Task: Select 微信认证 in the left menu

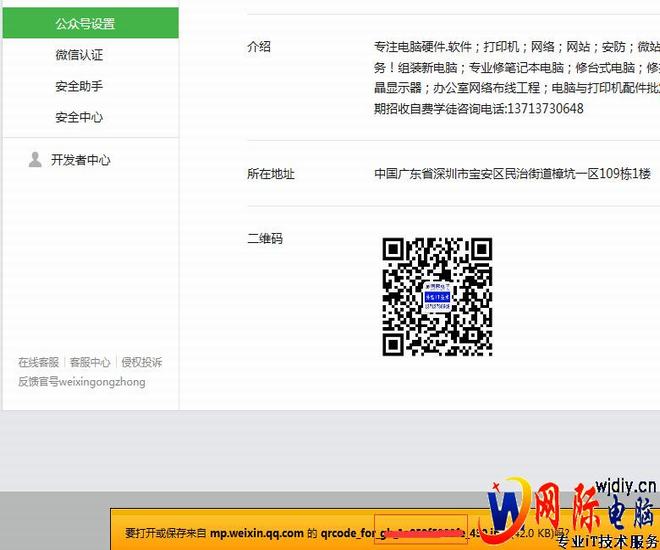Action: (79, 55)
